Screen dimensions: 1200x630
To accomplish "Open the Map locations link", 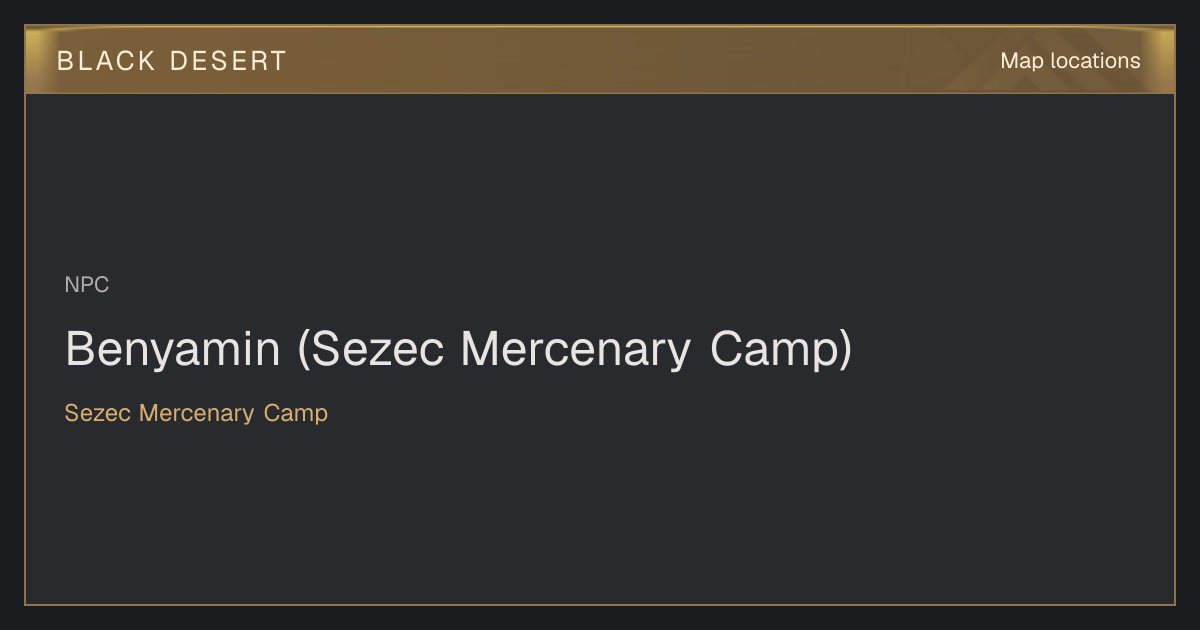I will pos(1070,61).
